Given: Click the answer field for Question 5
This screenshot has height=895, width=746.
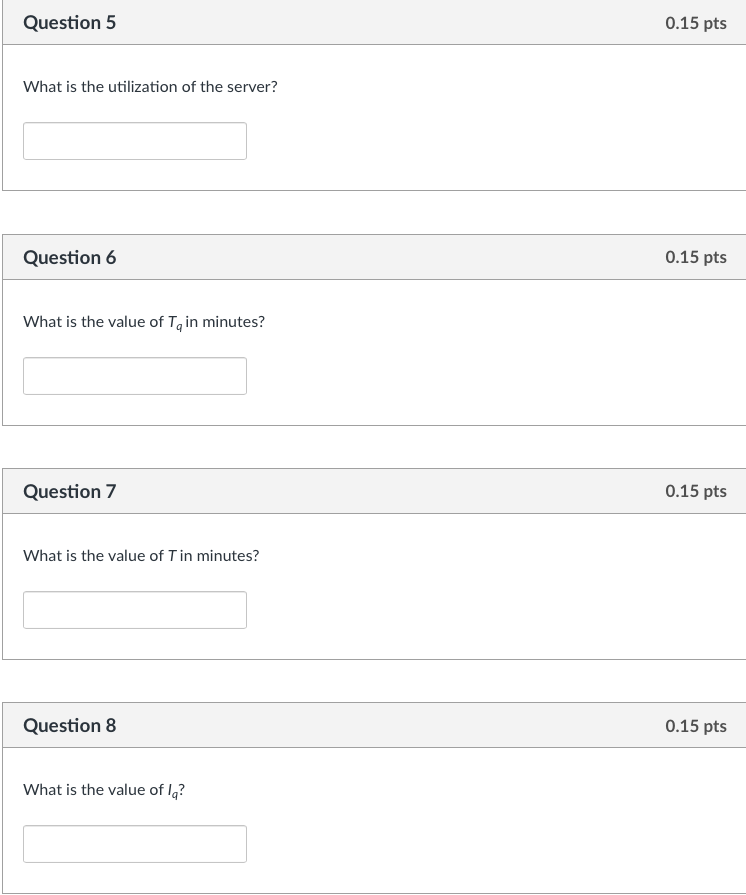Looking at the screenshot, I should (135, 140).
